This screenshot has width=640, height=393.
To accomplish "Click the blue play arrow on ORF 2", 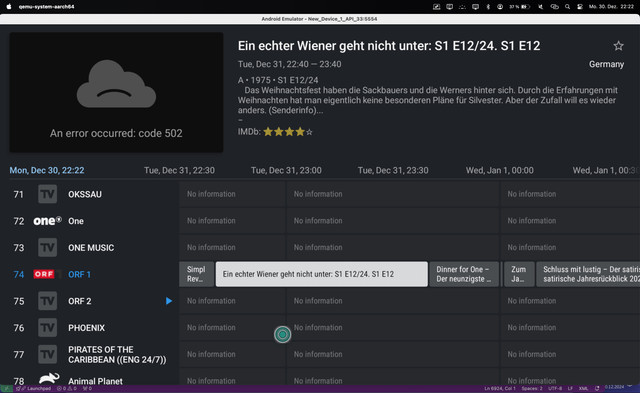I will point(169,301).
